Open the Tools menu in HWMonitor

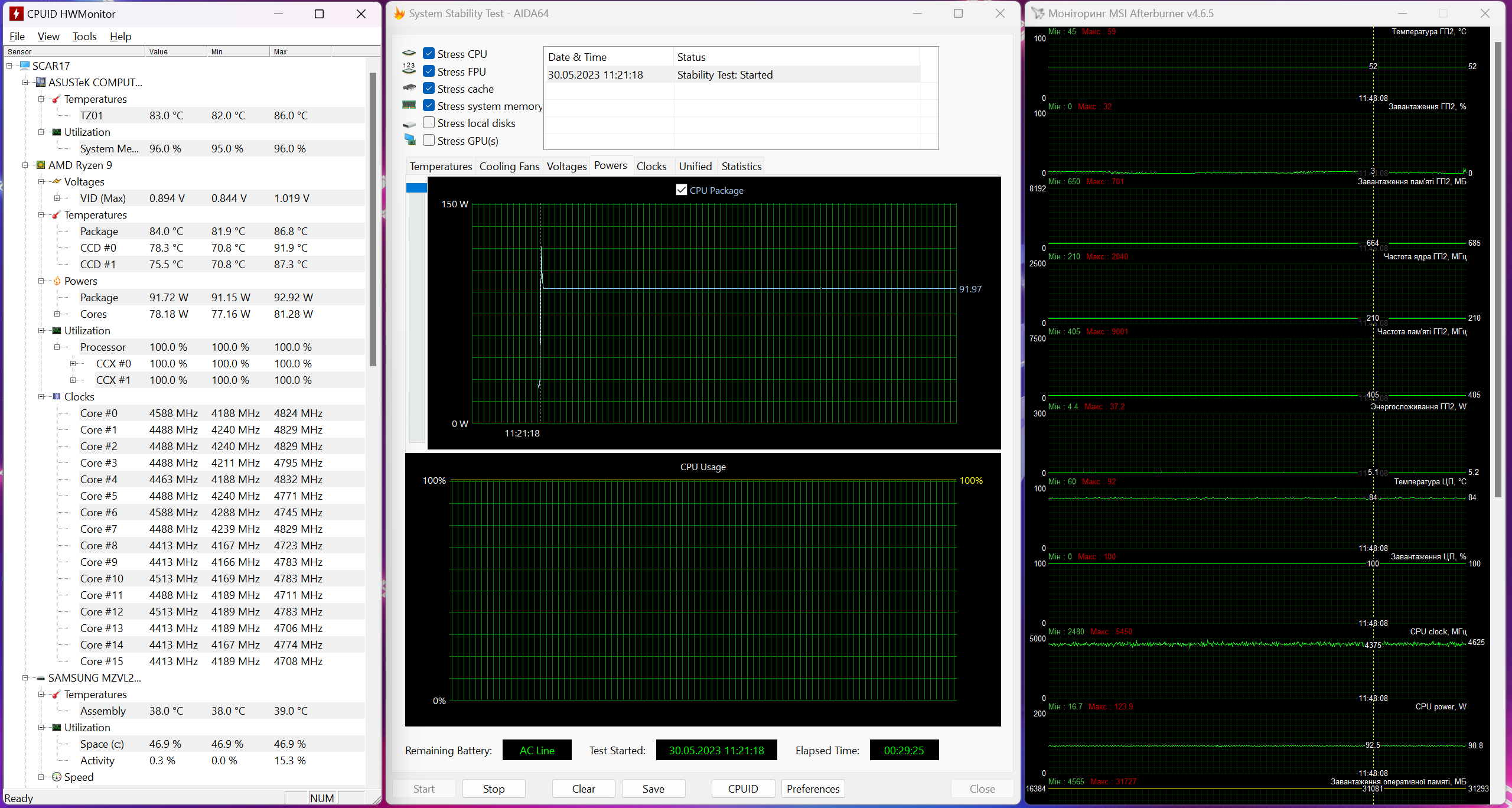pyautogui.click(x=84, y=36)
